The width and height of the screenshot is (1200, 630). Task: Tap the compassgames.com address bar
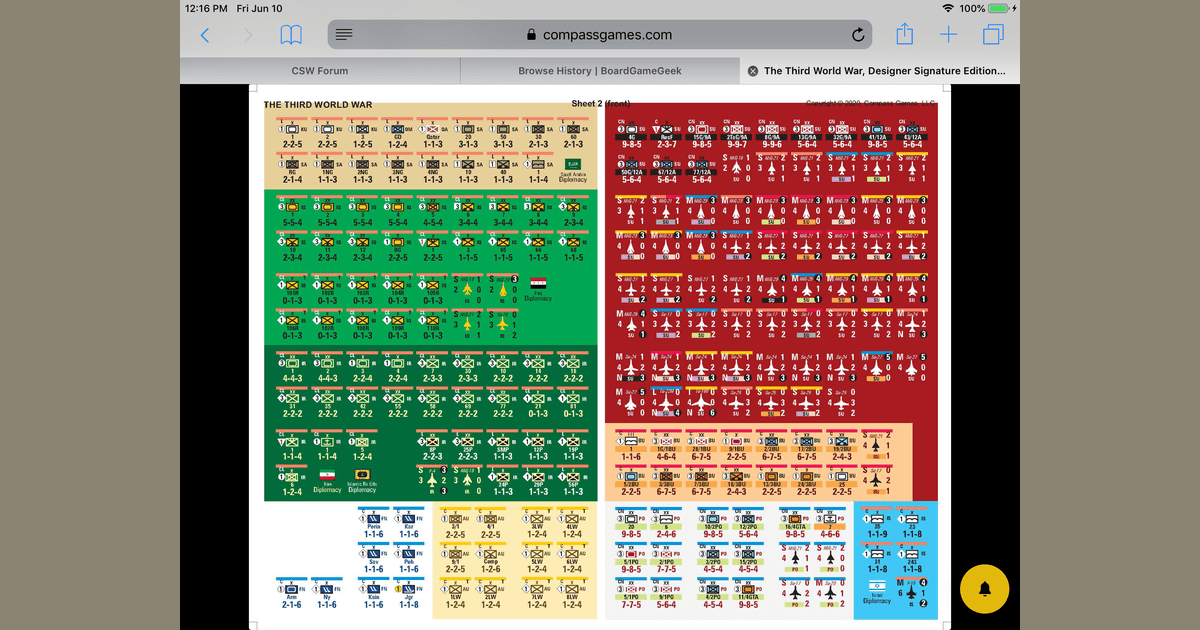click(600, 35)
